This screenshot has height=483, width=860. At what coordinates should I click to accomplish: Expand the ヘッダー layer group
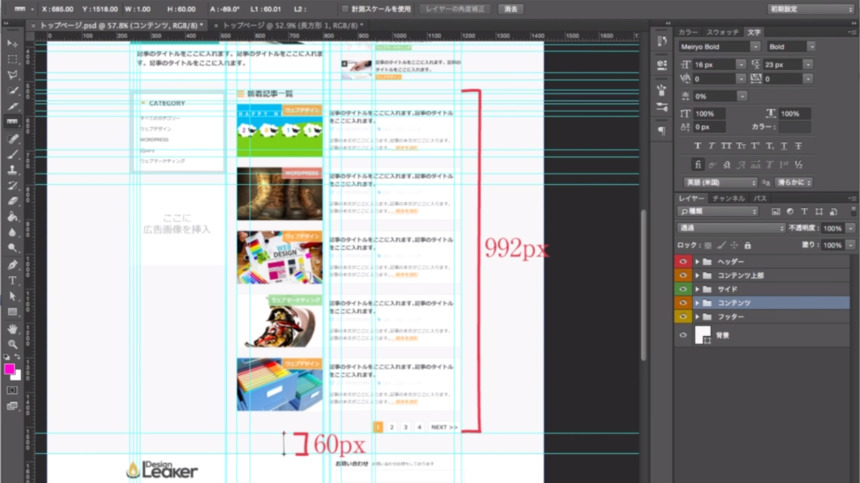(x=697, y=262)
